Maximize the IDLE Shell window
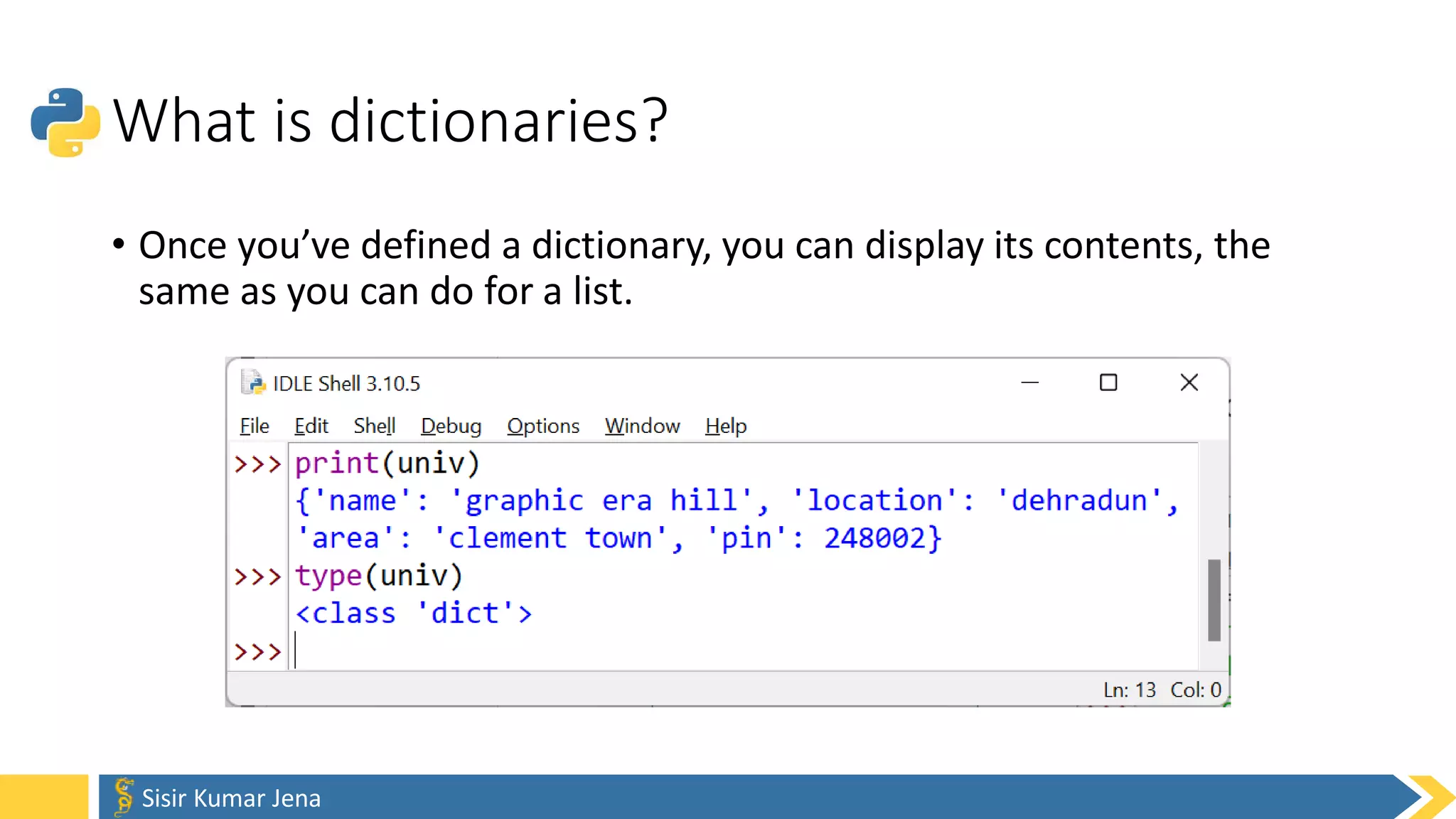The height and width of the screenshot is (819, 1456). click(x=1108, y=382)
